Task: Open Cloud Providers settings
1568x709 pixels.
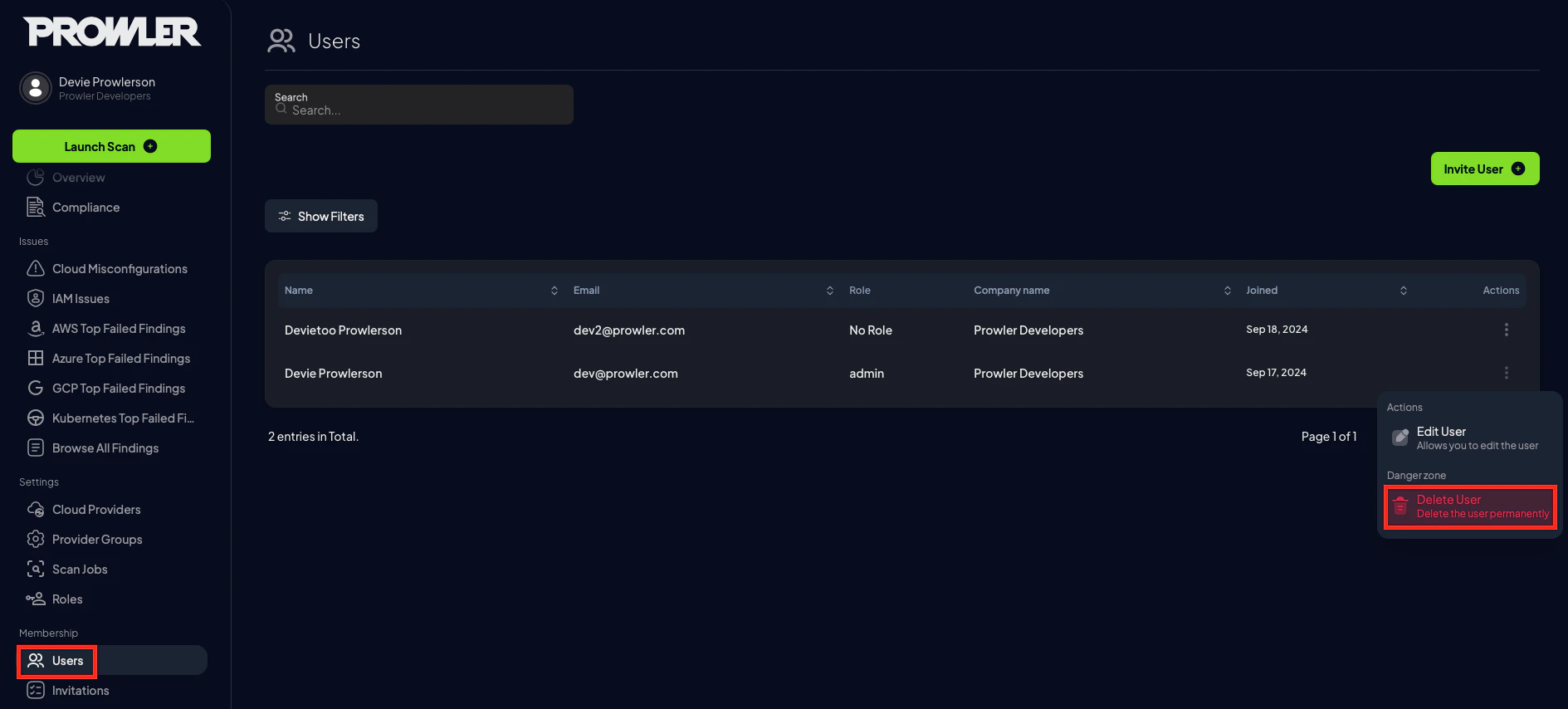Action: pyautogui.click(x=96, y=510)
